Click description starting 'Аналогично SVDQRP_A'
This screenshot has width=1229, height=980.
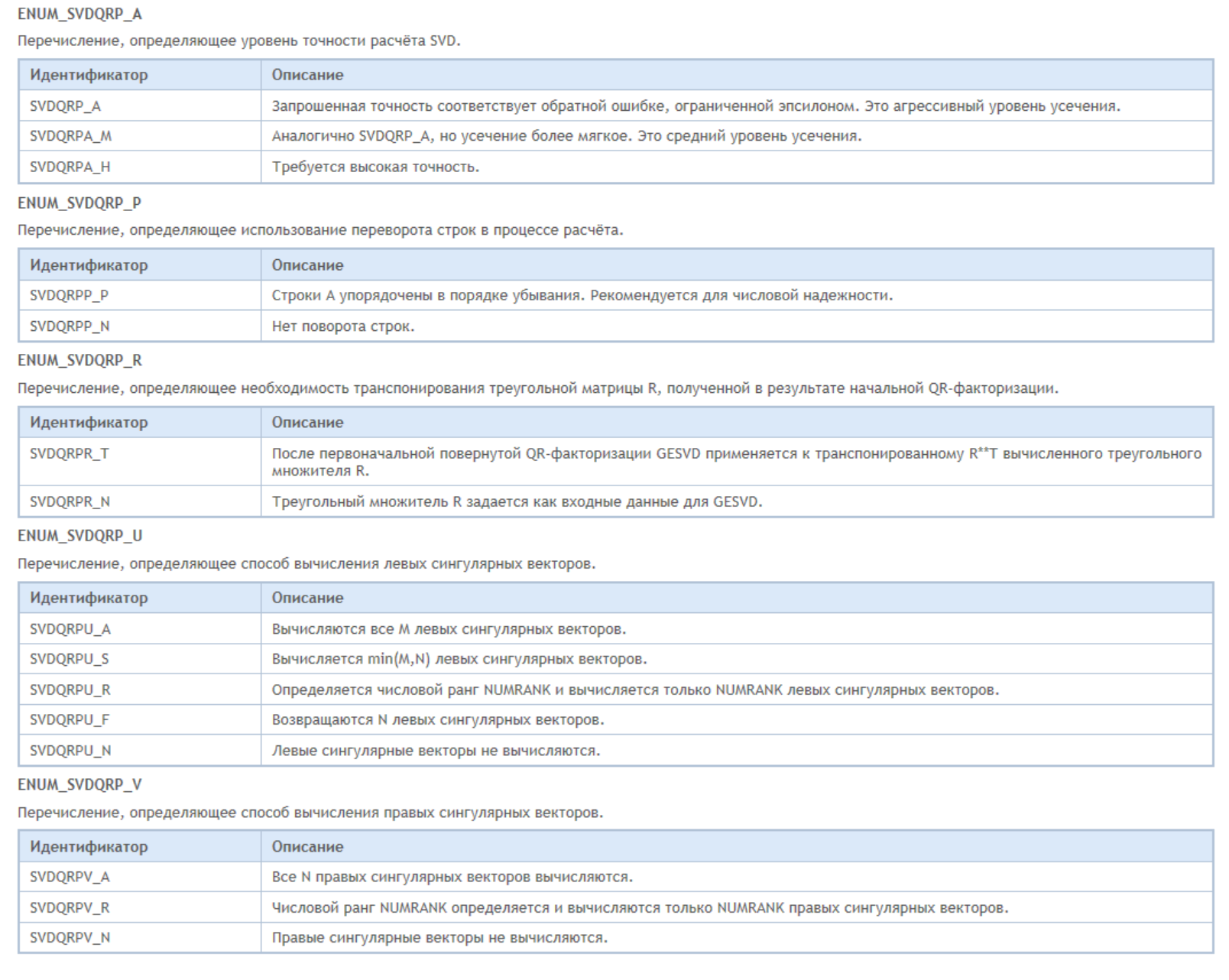click(566, 136)
